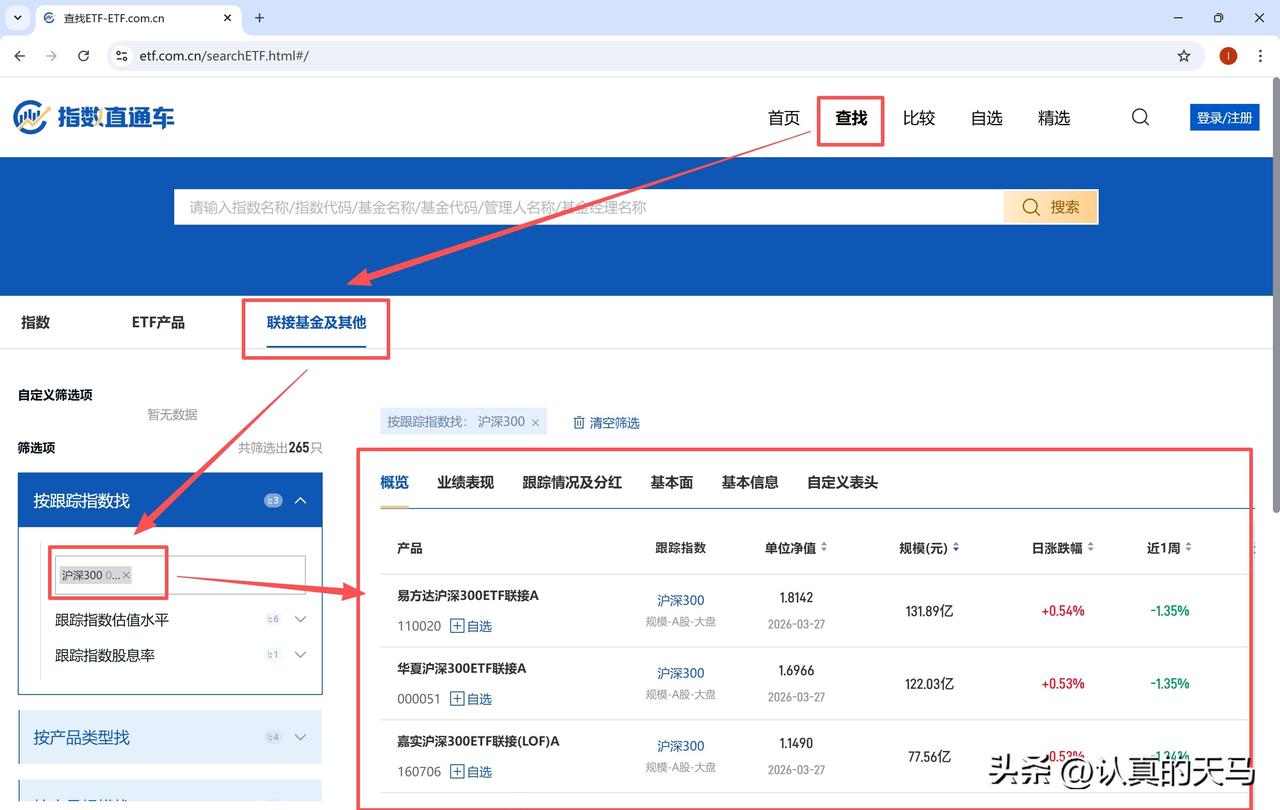Click 清空筛选 to clear filters
1280x810 pixels.
[606, 423]
